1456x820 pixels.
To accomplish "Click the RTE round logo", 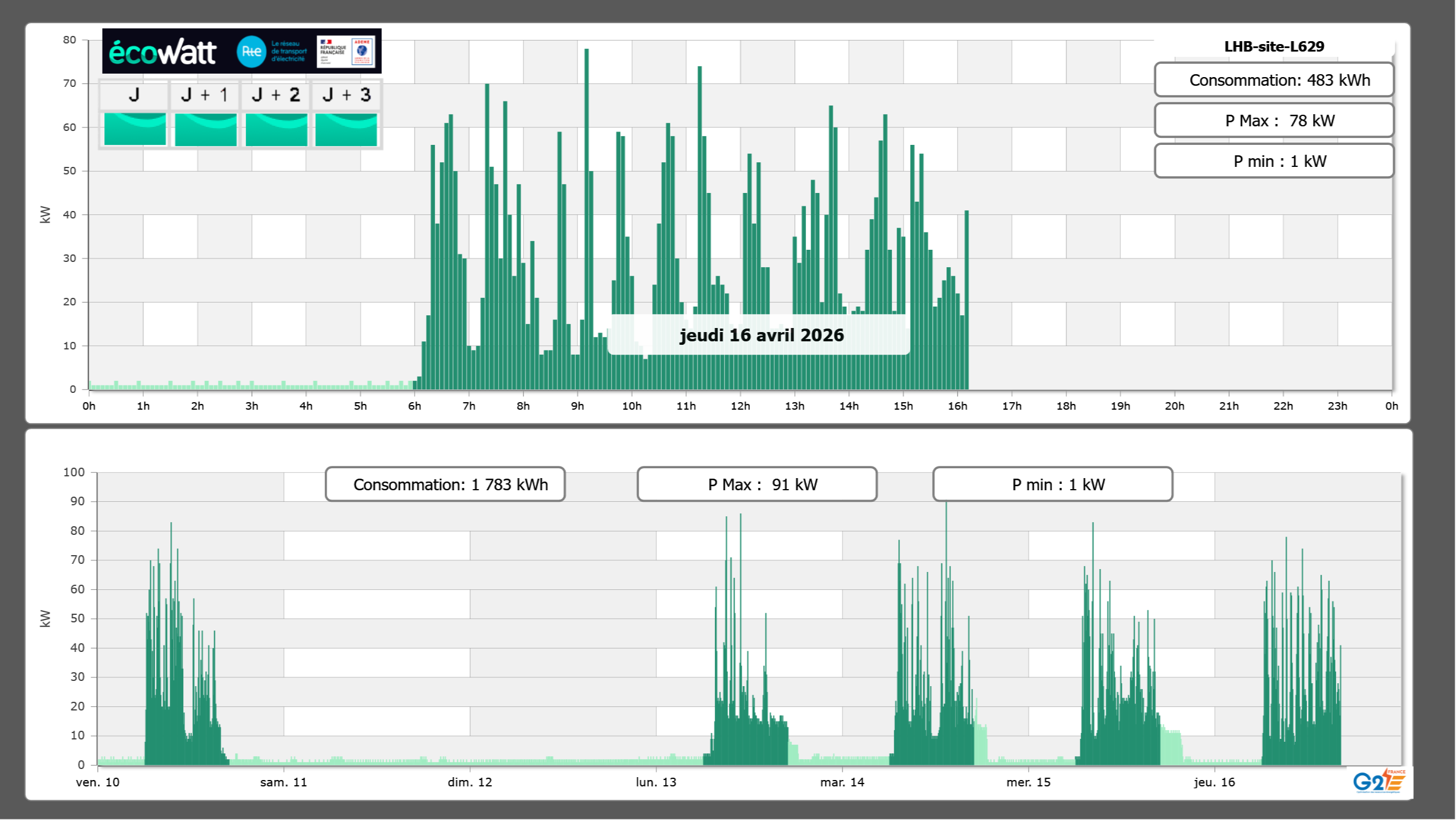I will pos(251,52).
